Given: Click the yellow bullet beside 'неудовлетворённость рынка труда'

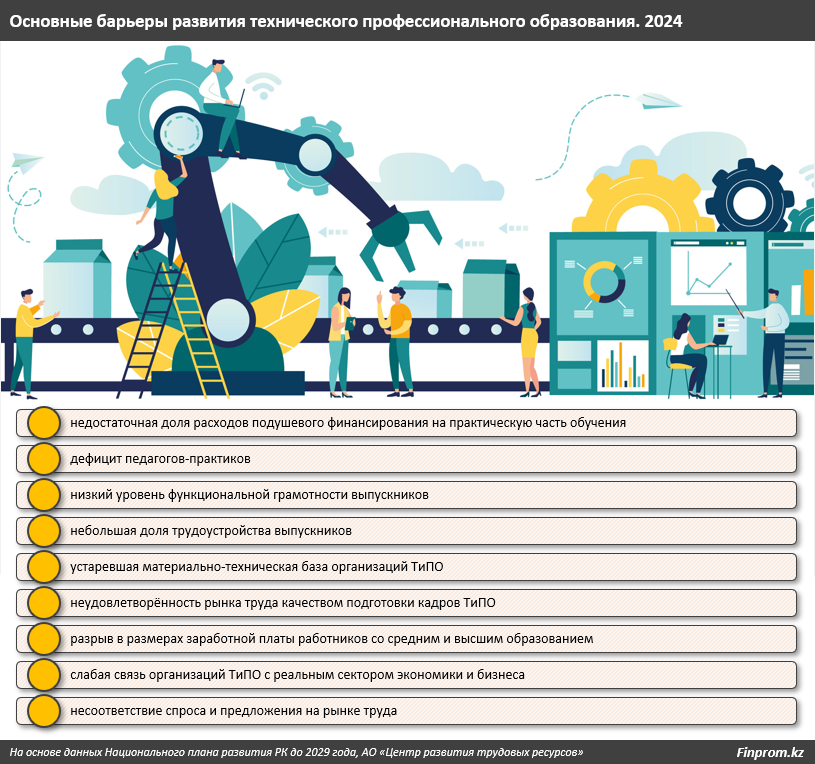Looking at the screenshot, I should pos(44,603).
